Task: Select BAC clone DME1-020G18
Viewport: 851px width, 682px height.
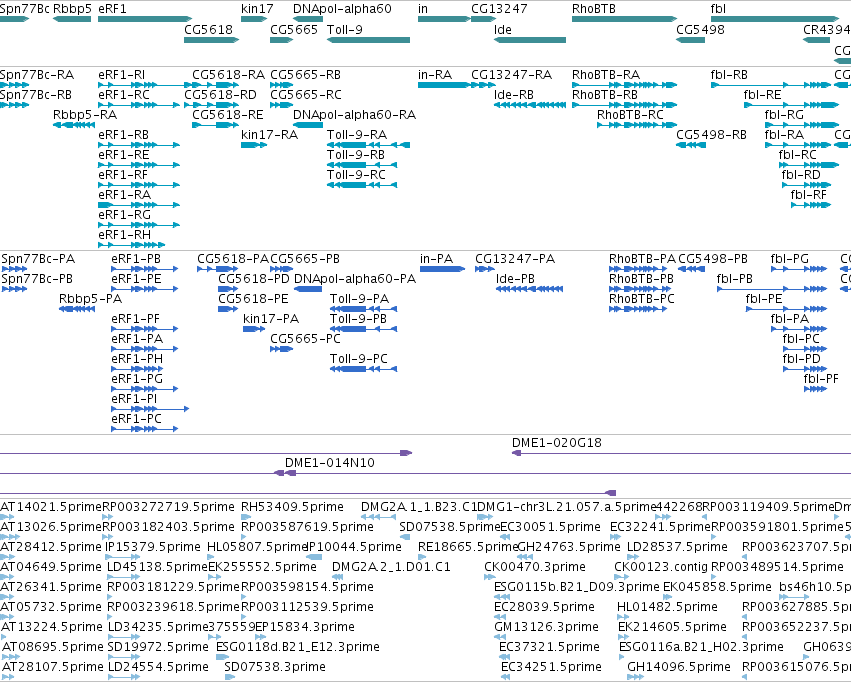Action: (x=681, y=453)
